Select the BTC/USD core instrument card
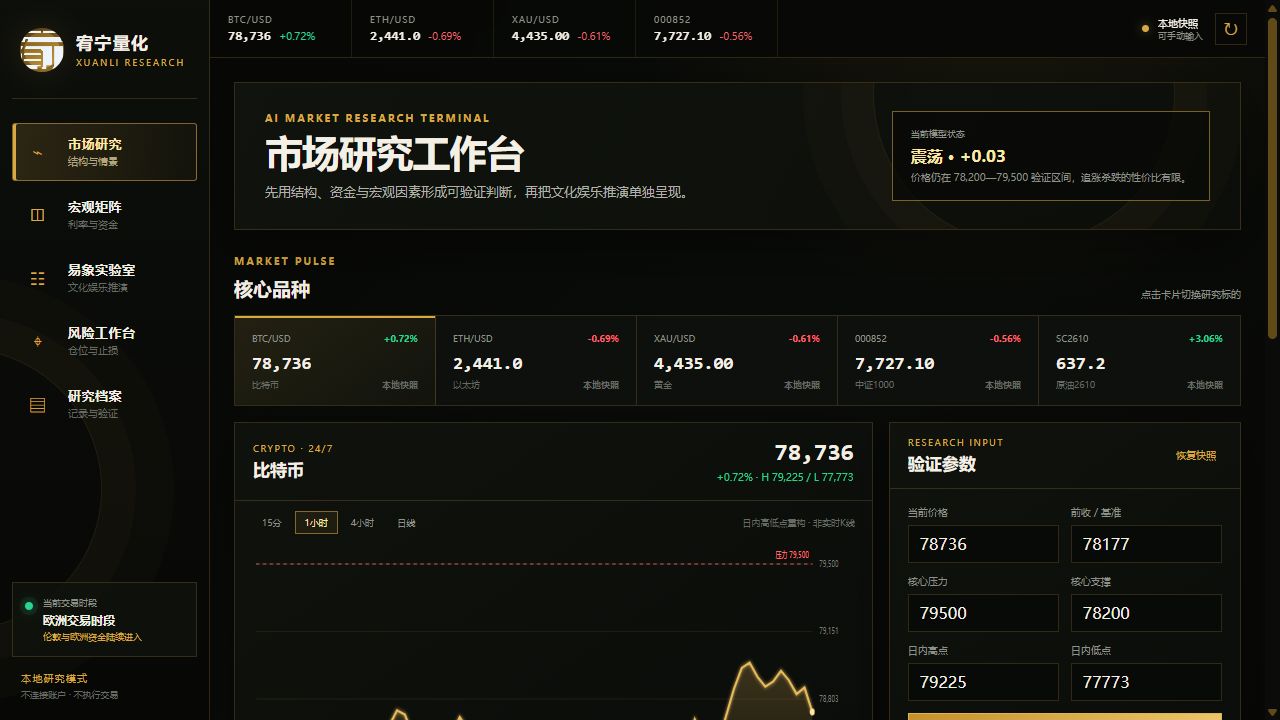 pos(335,361)
